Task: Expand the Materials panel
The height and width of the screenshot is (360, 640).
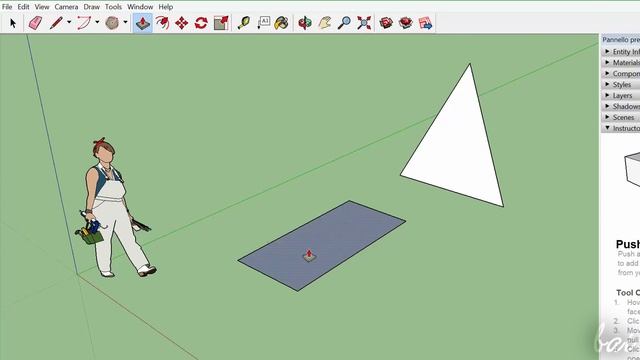Action: pyautogui.click(x=621, y=62)
